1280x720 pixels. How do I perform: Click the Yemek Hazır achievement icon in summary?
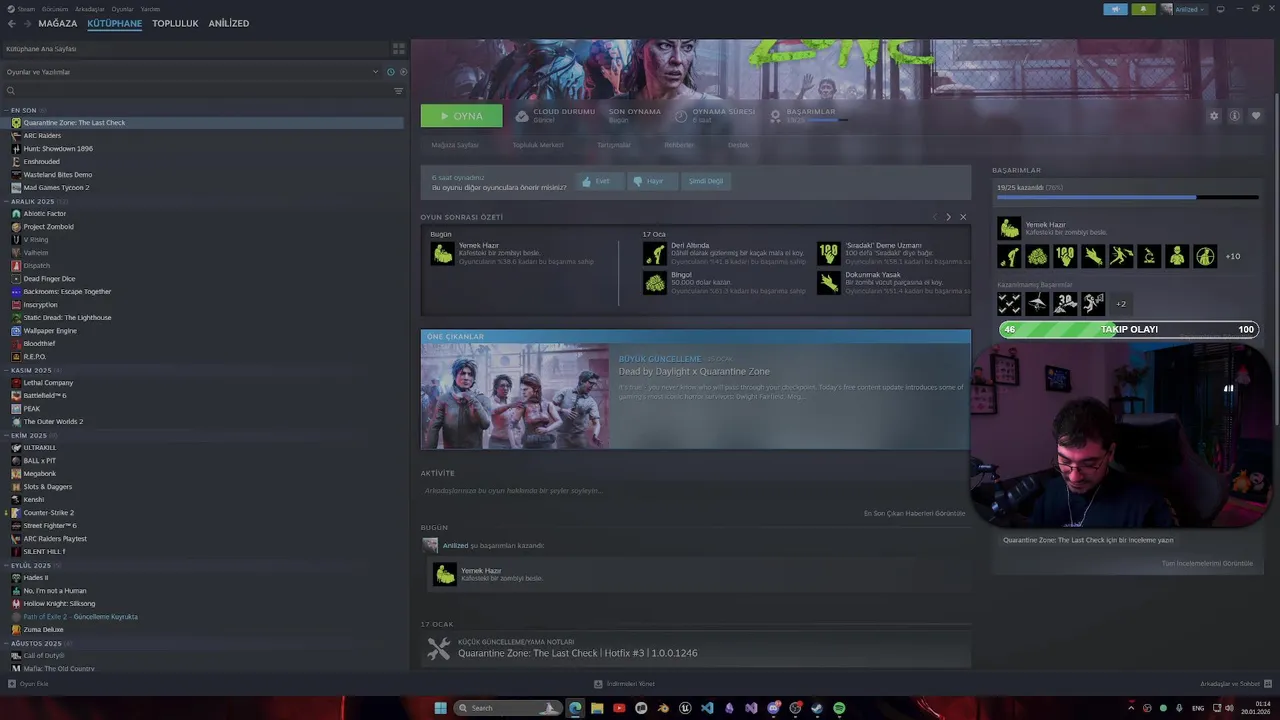coord(442,254)
